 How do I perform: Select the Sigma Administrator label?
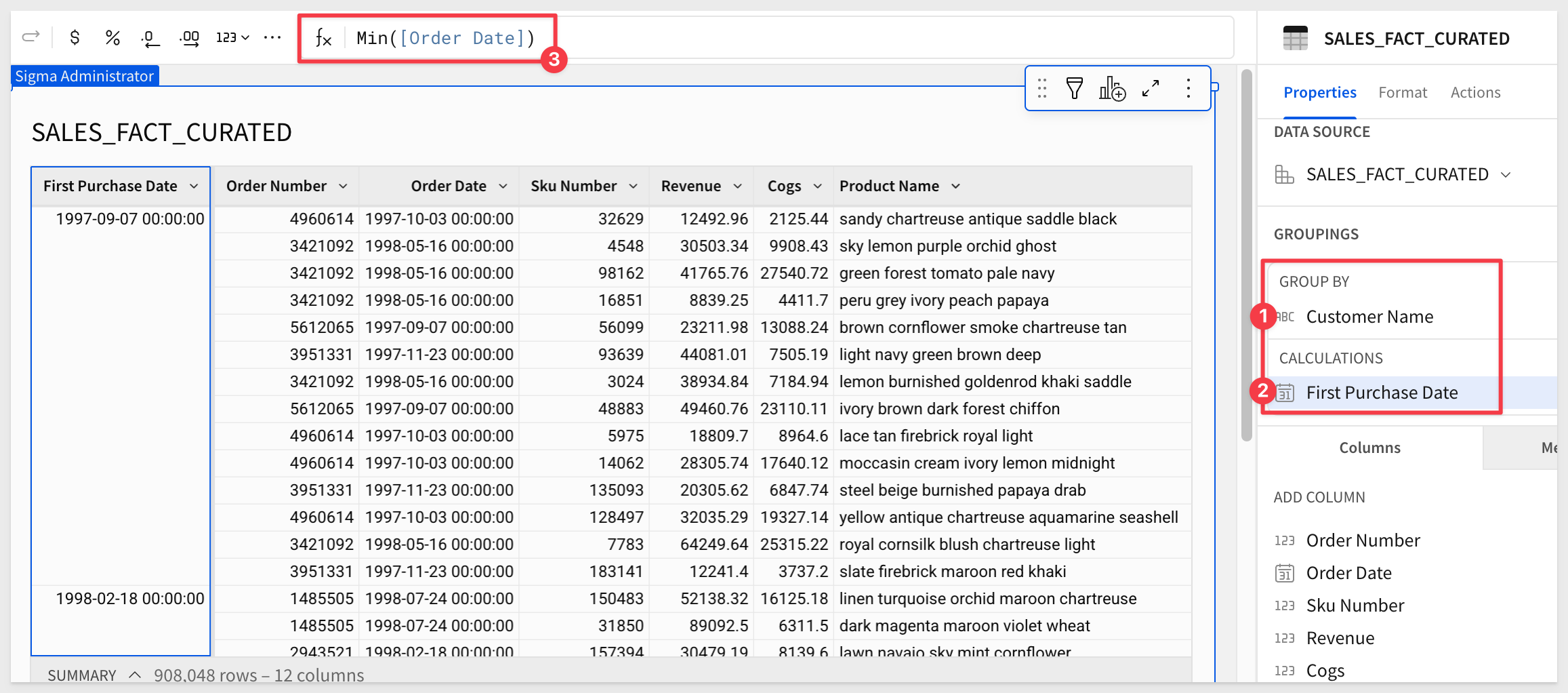[84, 76]
